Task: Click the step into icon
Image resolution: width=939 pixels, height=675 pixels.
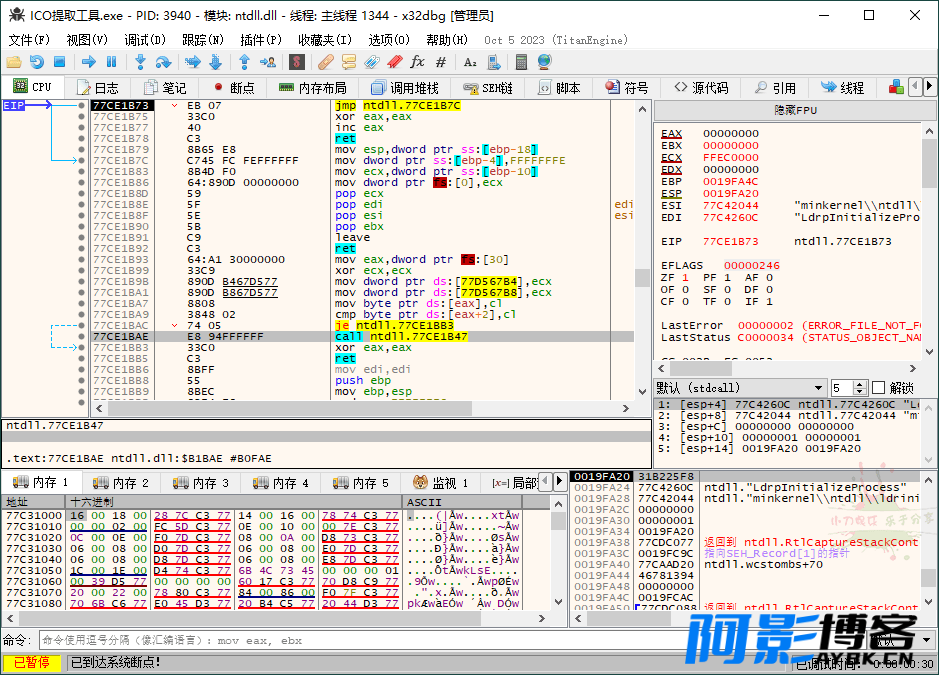Action: point(141,62)
